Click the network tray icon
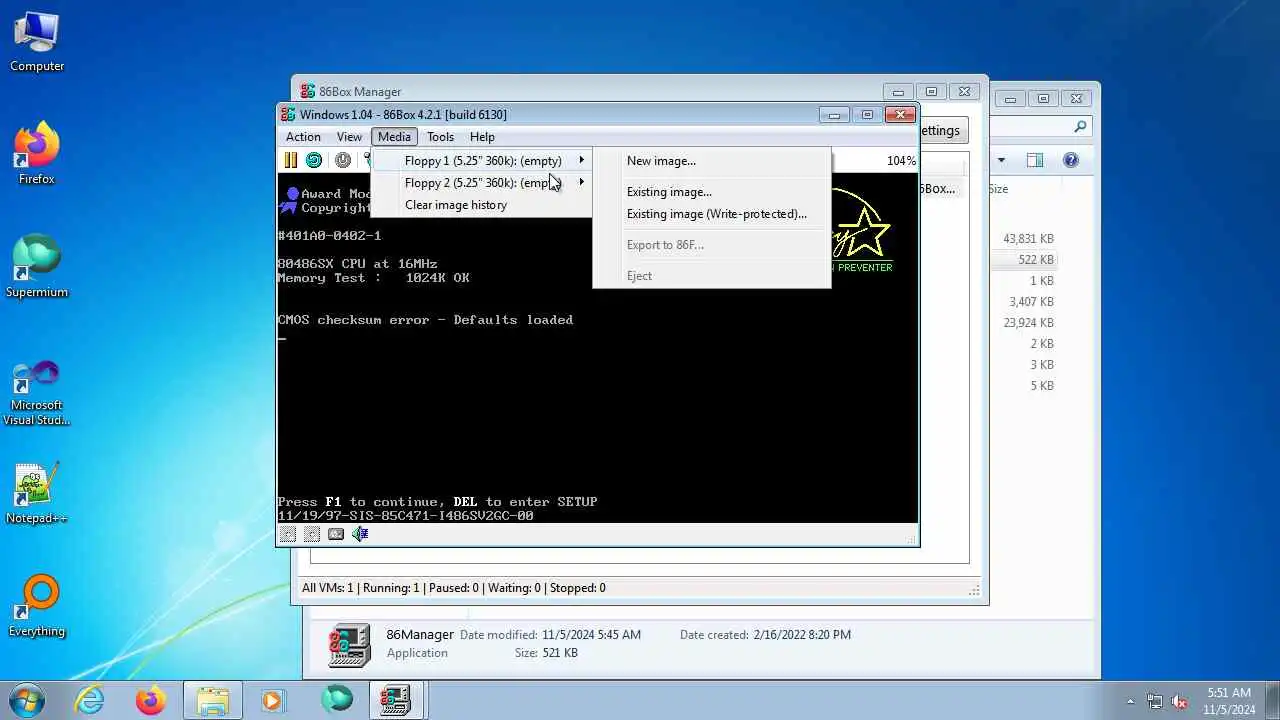Screen dimensions: 1280x720 coord(1155,701)
